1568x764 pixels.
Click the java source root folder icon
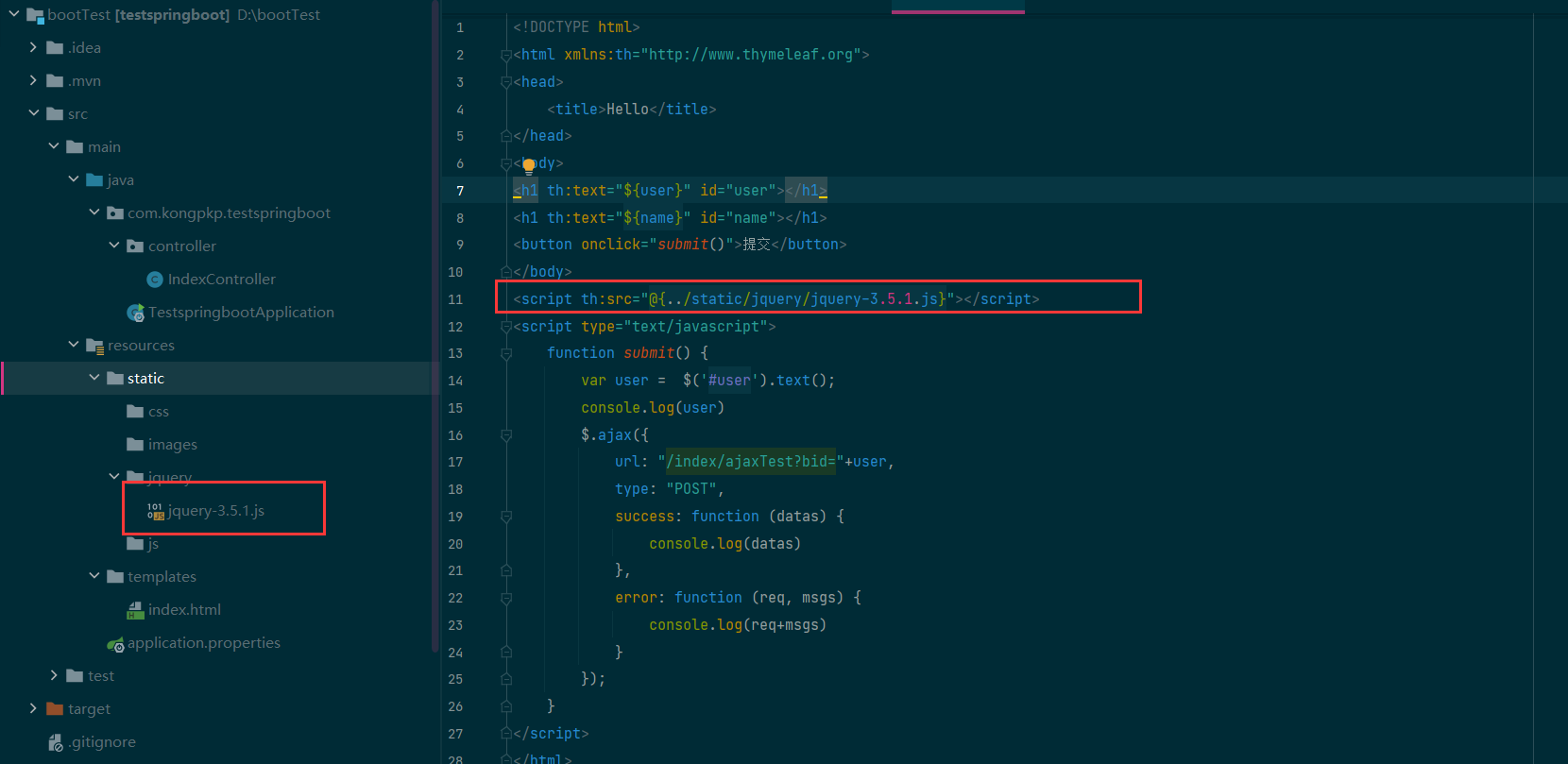[94, 180]
